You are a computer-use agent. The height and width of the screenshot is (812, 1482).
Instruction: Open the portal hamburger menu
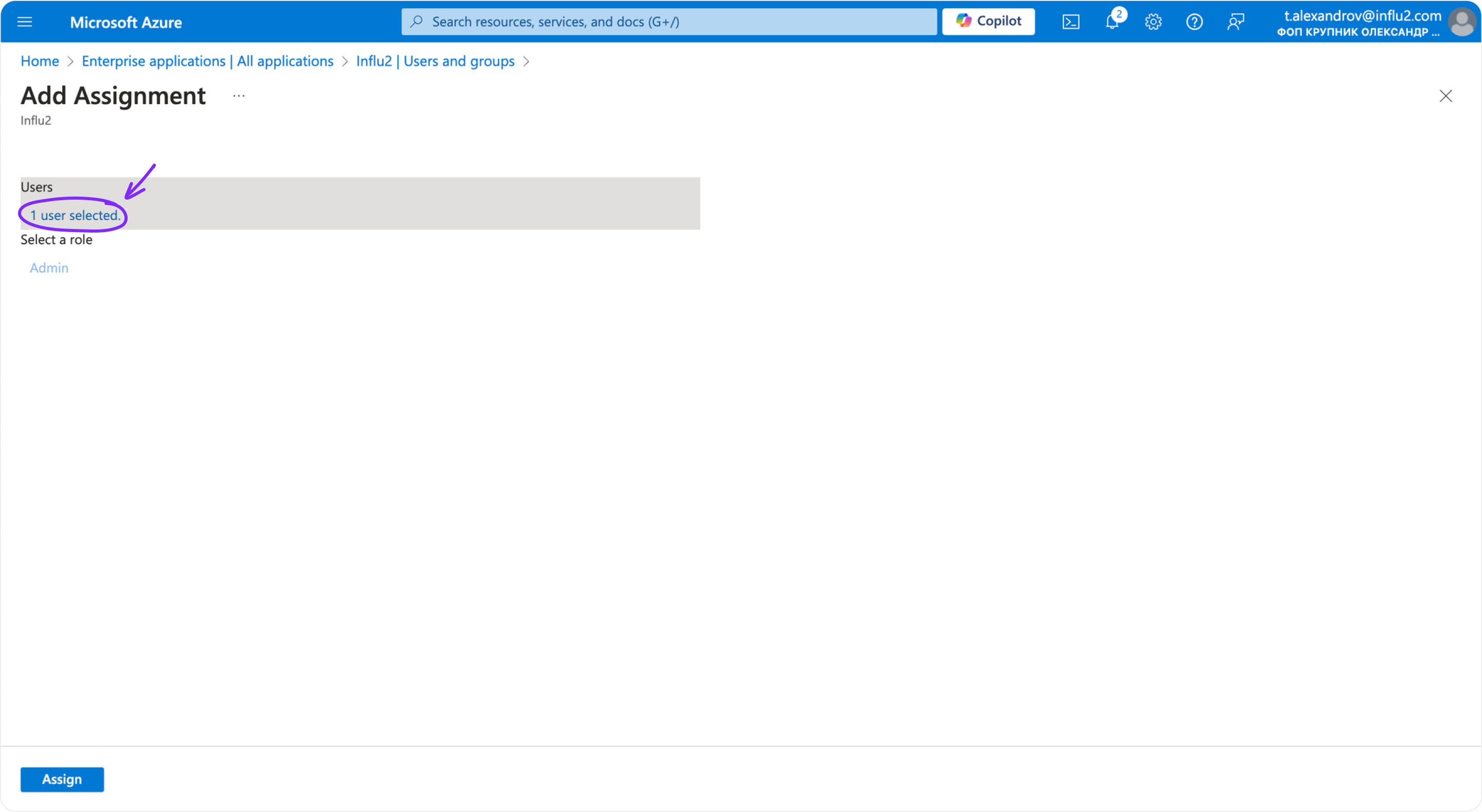(x=25, y=22)
